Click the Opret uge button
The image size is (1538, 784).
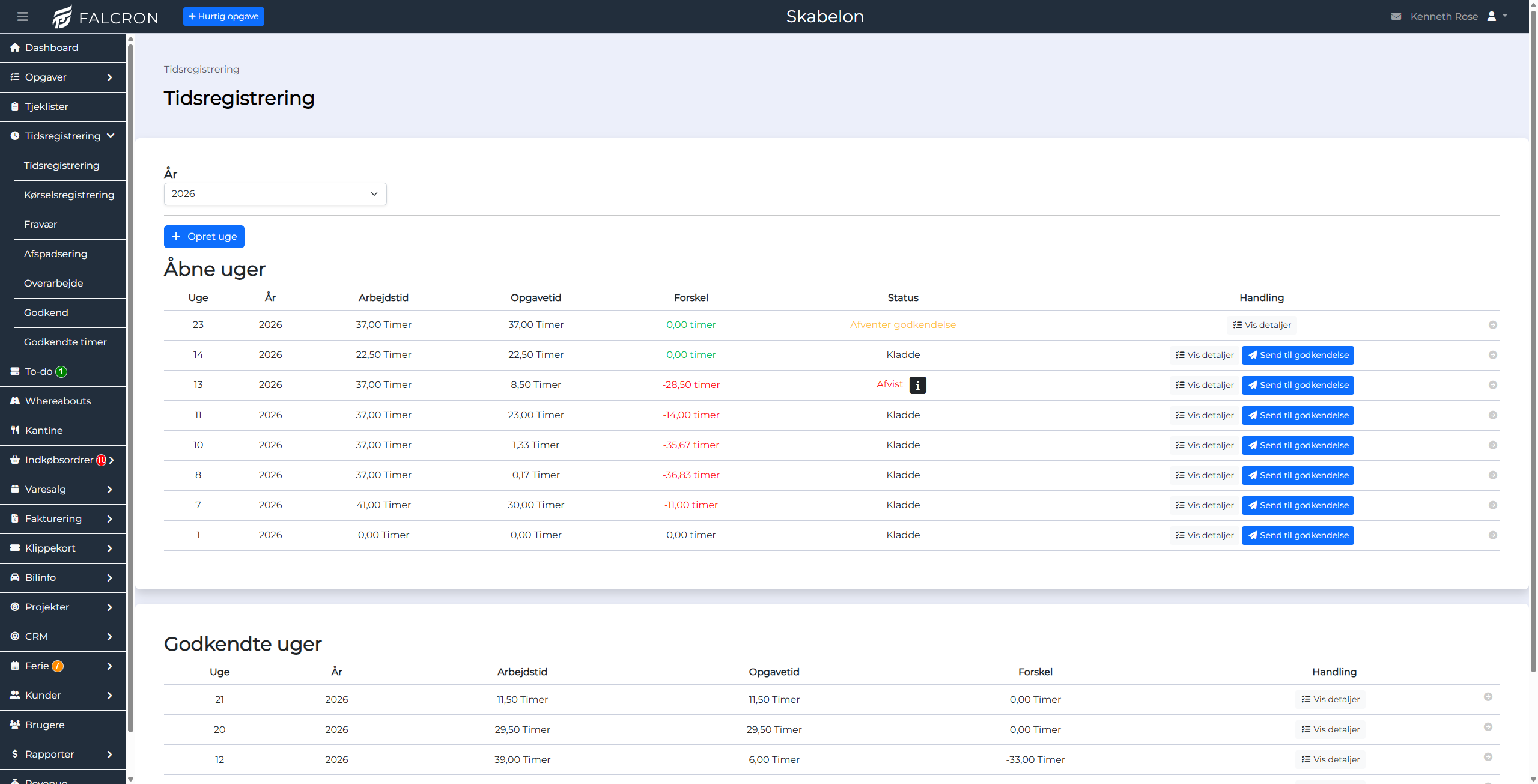[204, 237]
